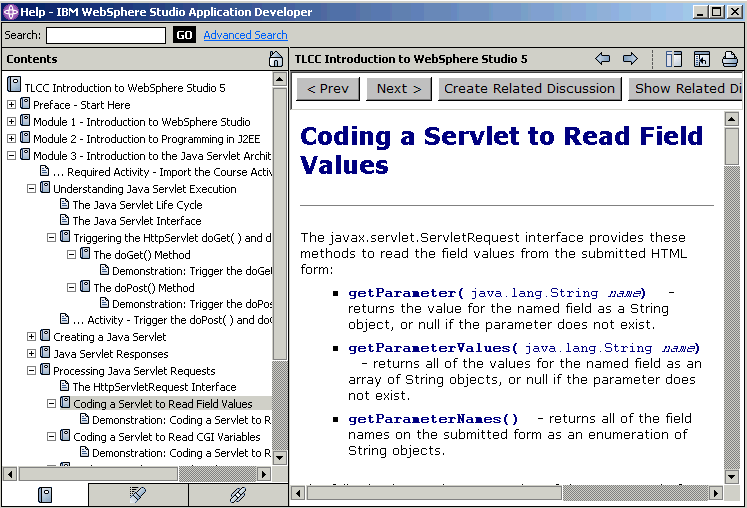Viewport: 747px width, 508px height.
Task: Click page icon of Java Servlet Life Cycle
Action: click(64, 204)
